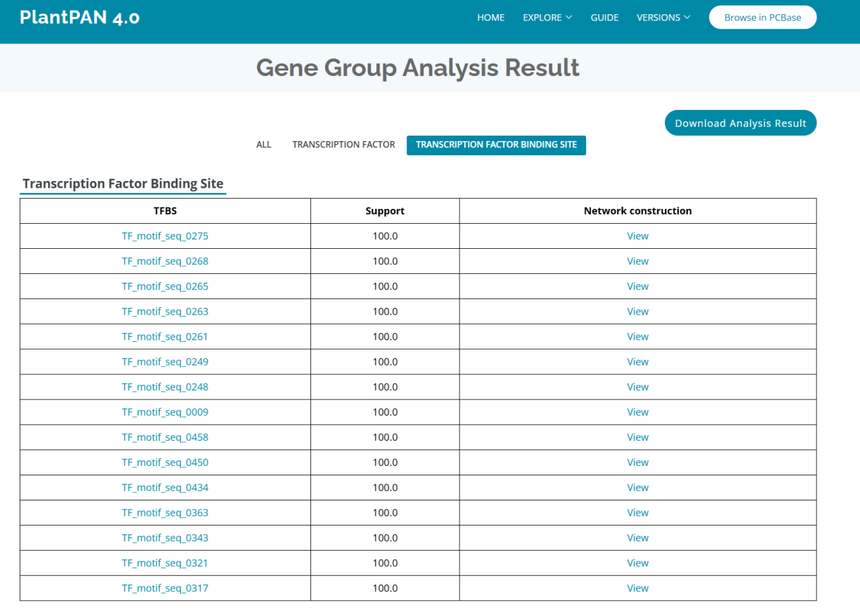Viewport: 860px width, 613px height.
Task: Expand the VERSIONS dropdown menu
Action: point(663,18)
